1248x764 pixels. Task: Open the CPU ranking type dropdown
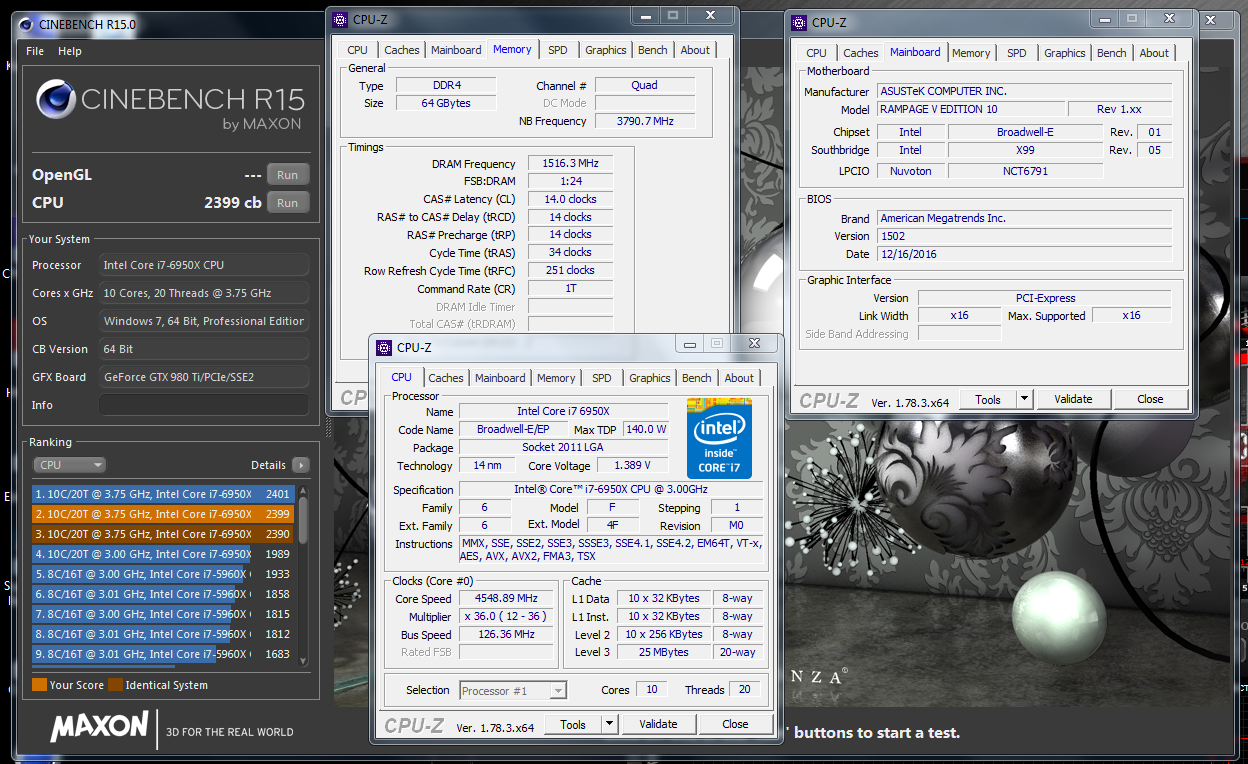[x=69, y=465]
